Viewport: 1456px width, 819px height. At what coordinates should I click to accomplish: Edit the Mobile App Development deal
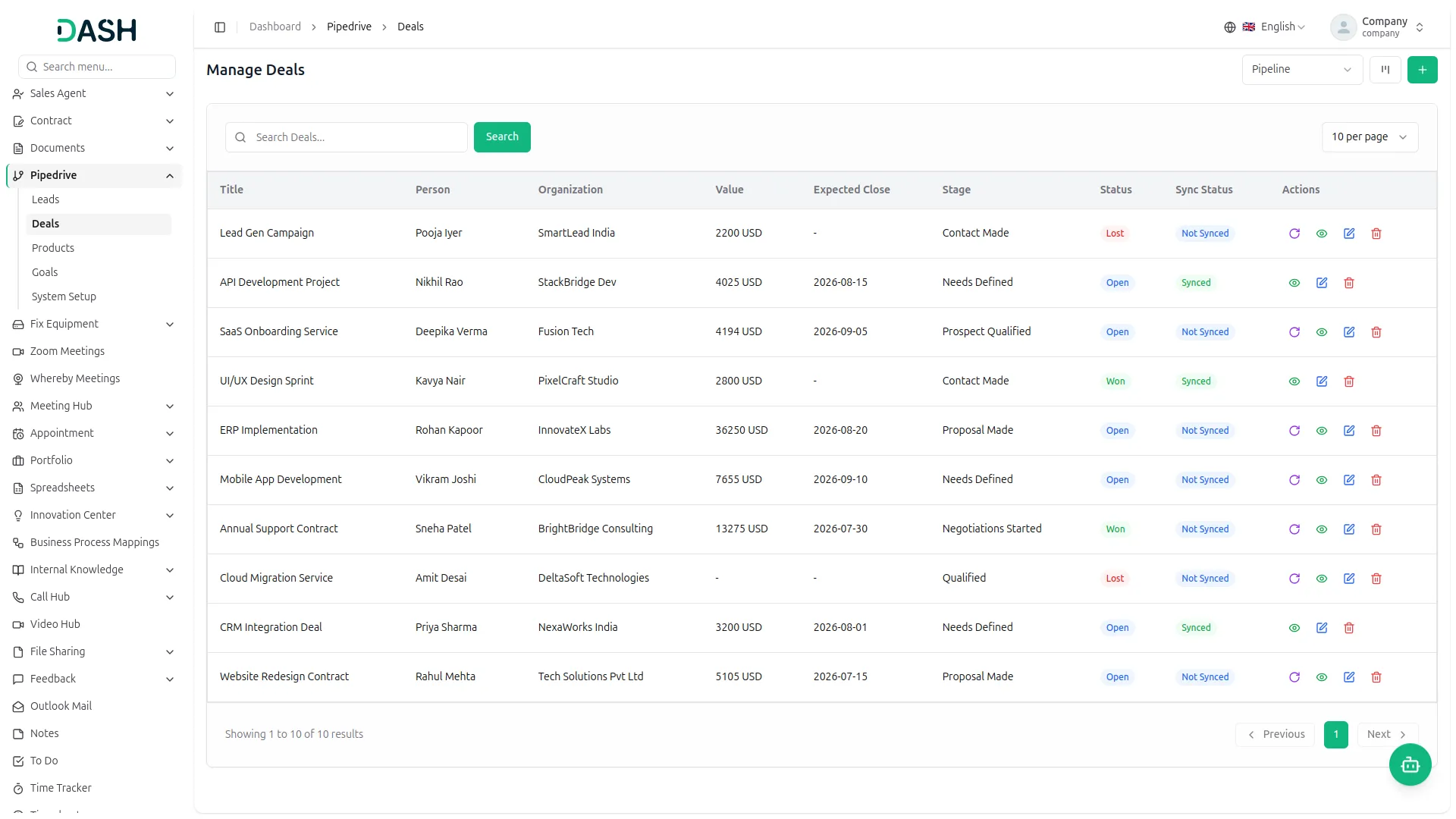pos(1349,480)
